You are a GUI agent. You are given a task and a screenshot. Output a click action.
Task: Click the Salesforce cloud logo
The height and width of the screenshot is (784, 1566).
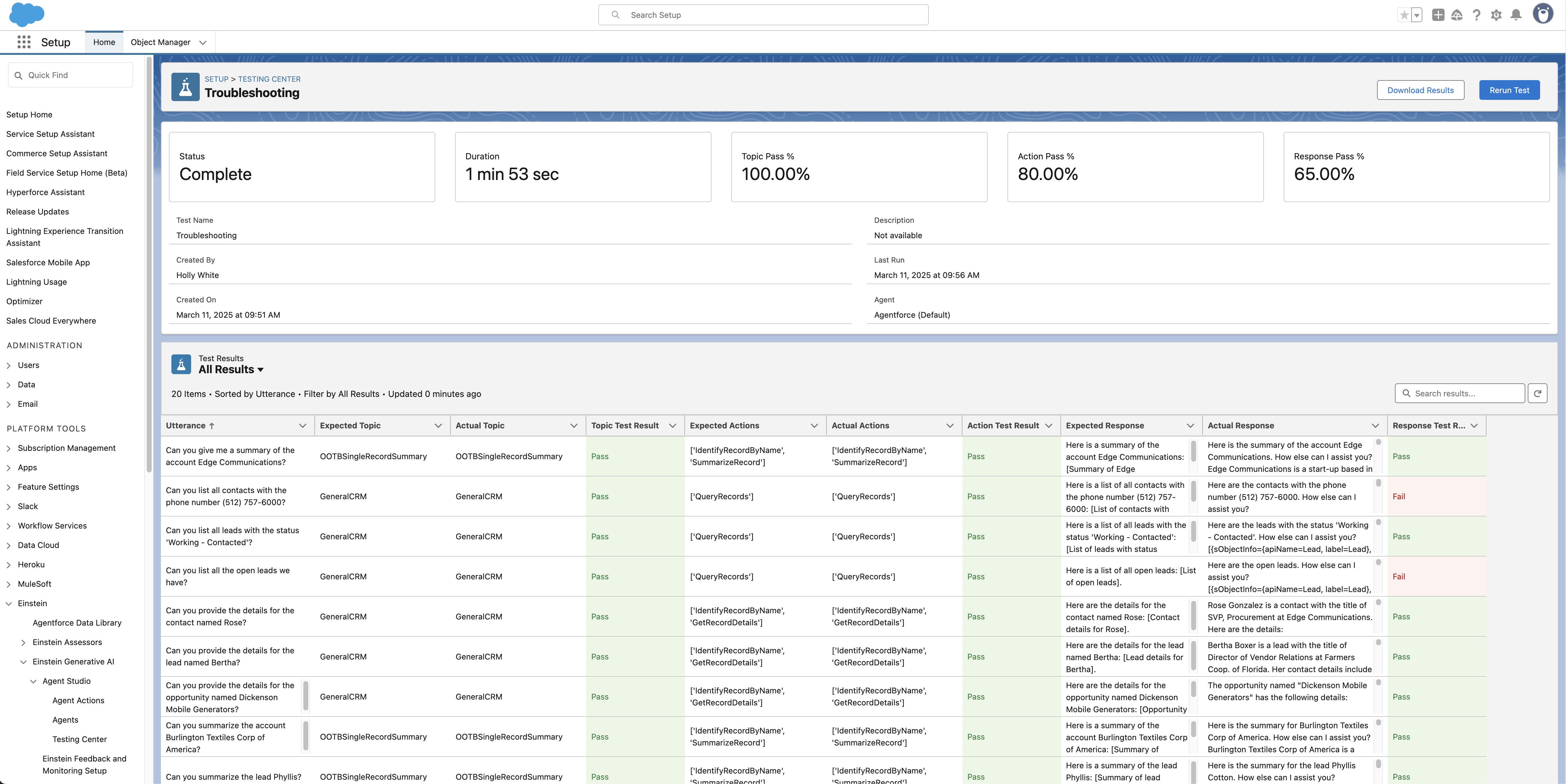26,14
